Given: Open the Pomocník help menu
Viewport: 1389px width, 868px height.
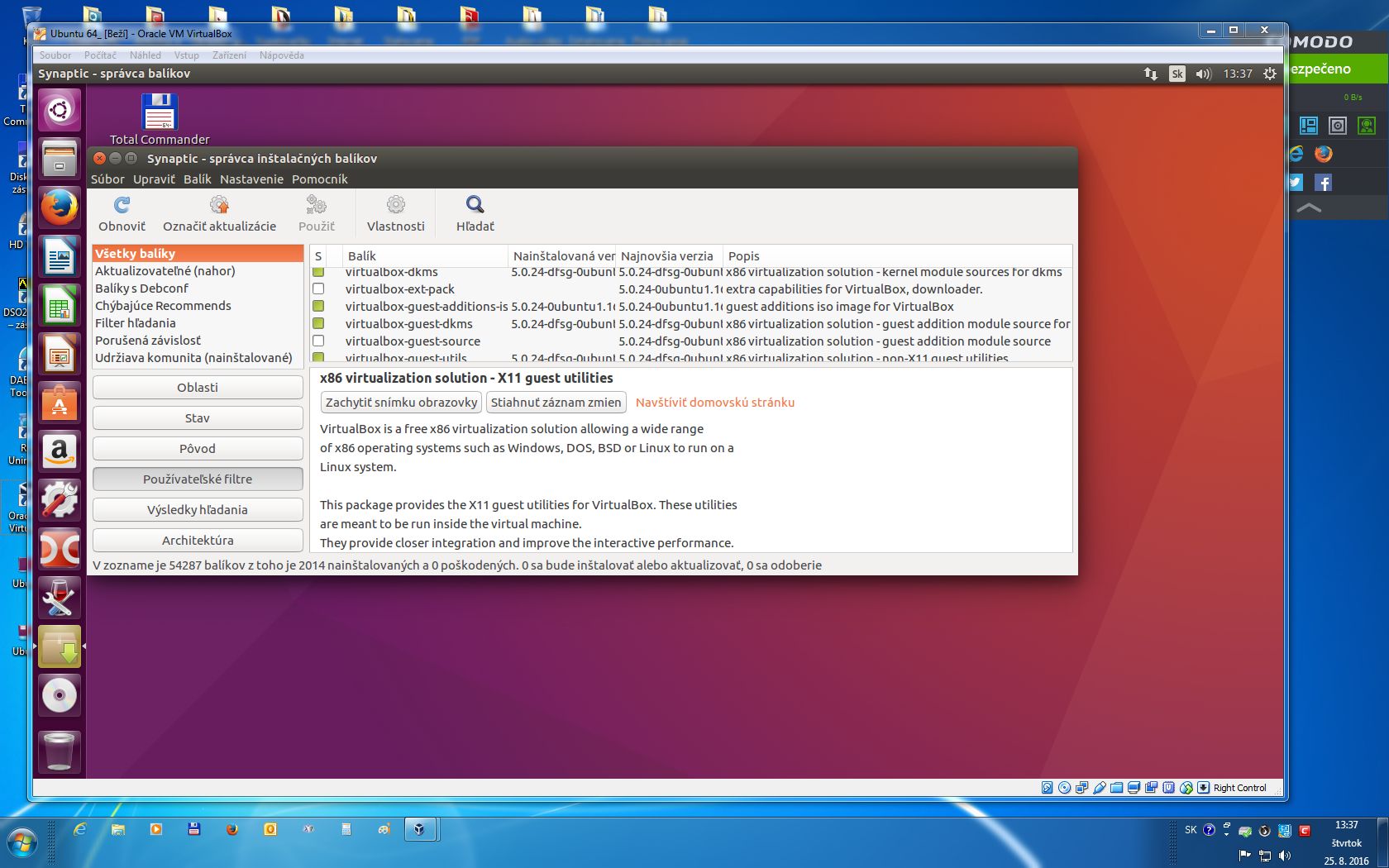Looking at the screenshot, I should point(320,179).
